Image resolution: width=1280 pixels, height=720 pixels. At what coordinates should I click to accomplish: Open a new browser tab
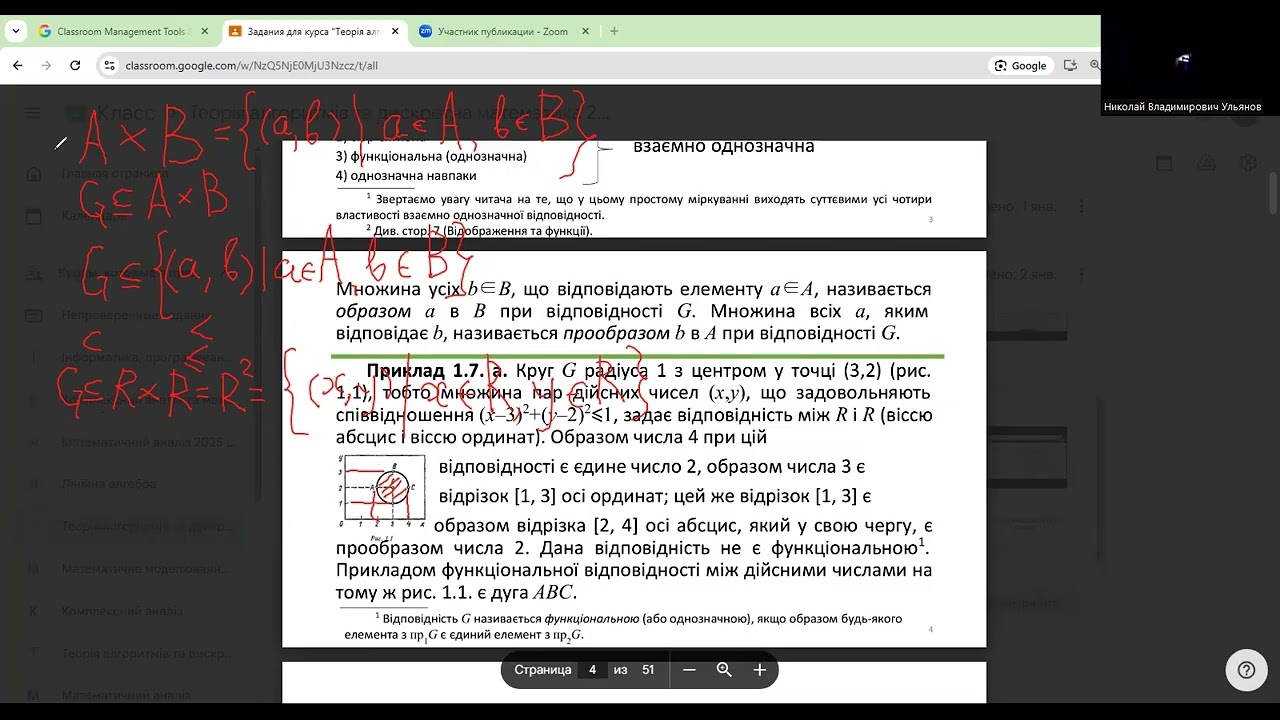click(x=614, y=31)
